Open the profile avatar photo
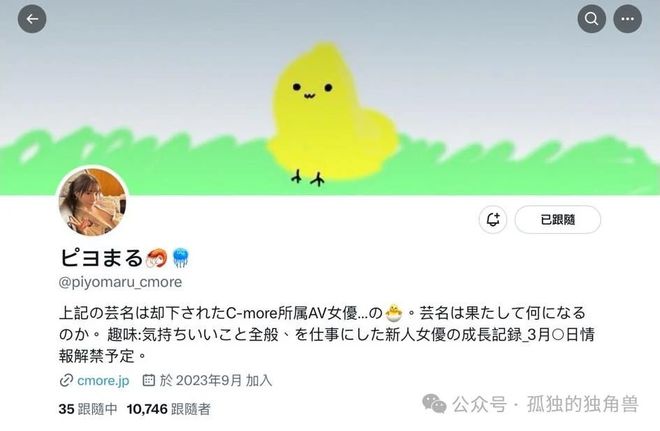The width and height of the screenshot is (660, 431). point(92,201)
